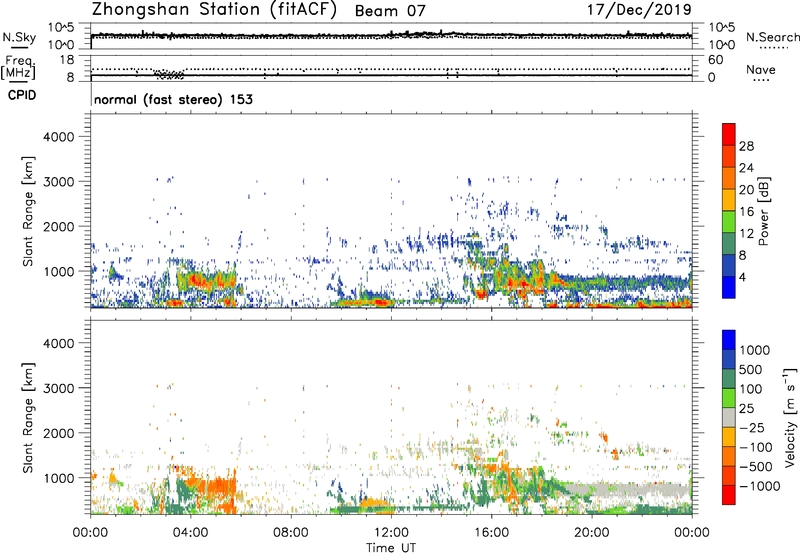Viewport: 800px width, 554px height.
Task: Select the '16:00' time tick label
Action: pyautogui.click(x=491, y=533)
